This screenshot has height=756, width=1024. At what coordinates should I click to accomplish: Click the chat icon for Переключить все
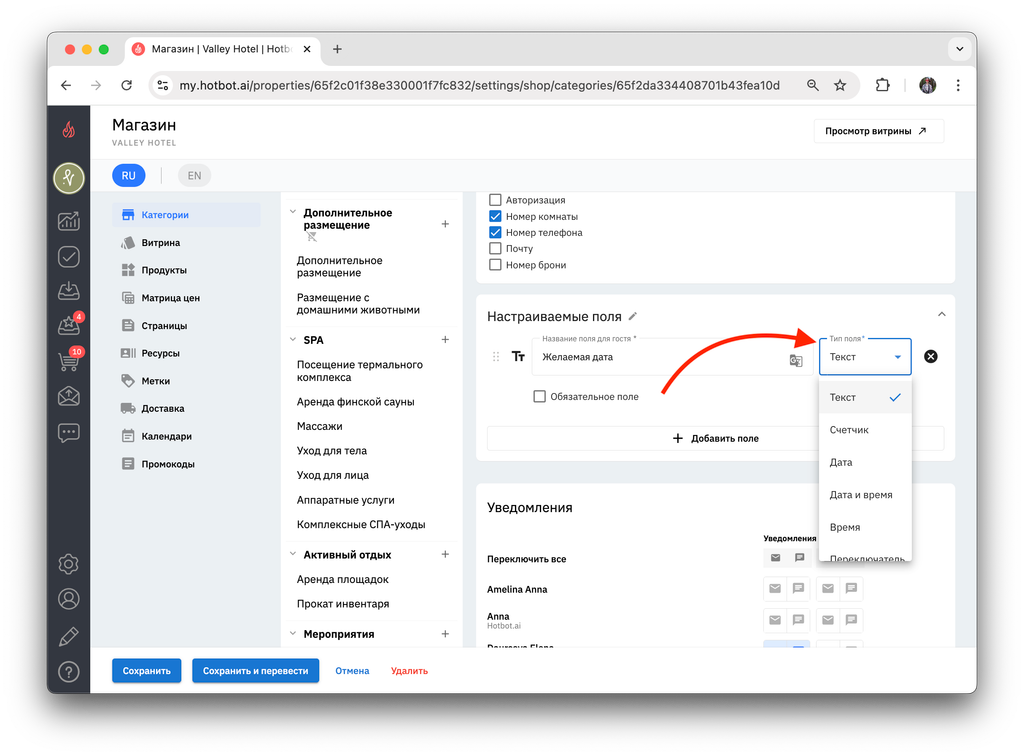point(799,558)
